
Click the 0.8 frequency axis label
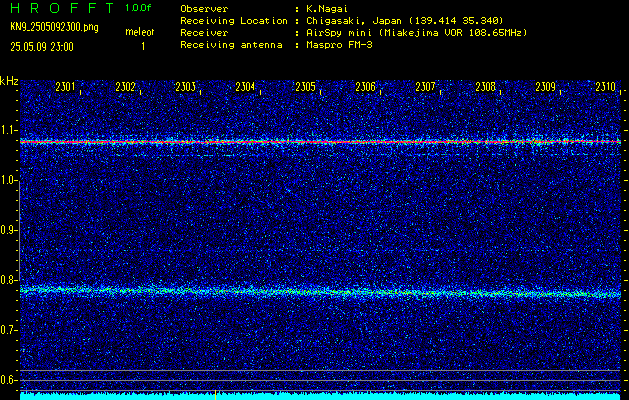click(8, 280)
